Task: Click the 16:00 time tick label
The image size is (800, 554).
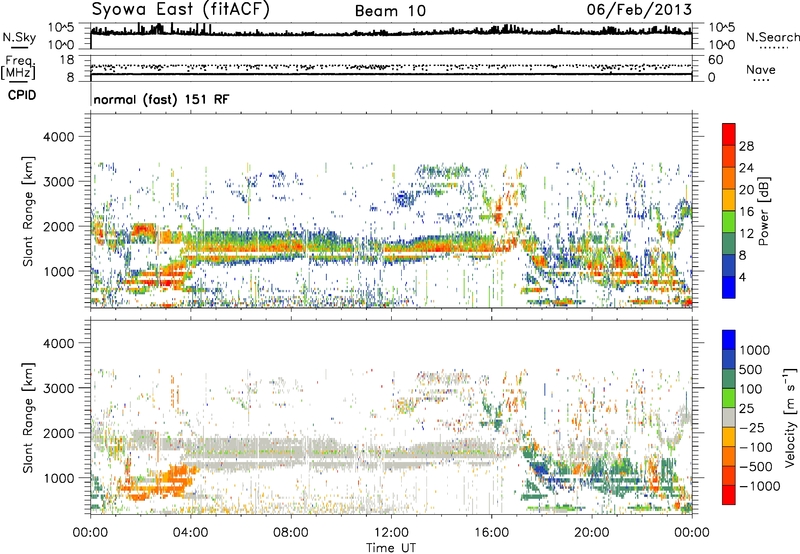Action: (x=491, y=533)
